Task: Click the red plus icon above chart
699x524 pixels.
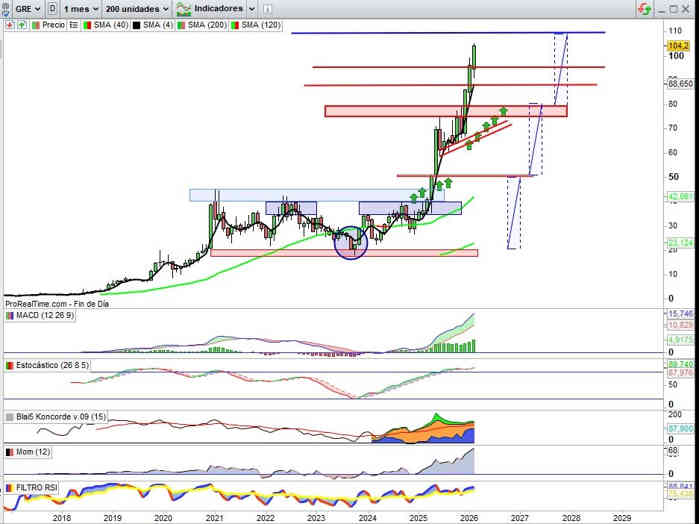Action: coord(10,23)
